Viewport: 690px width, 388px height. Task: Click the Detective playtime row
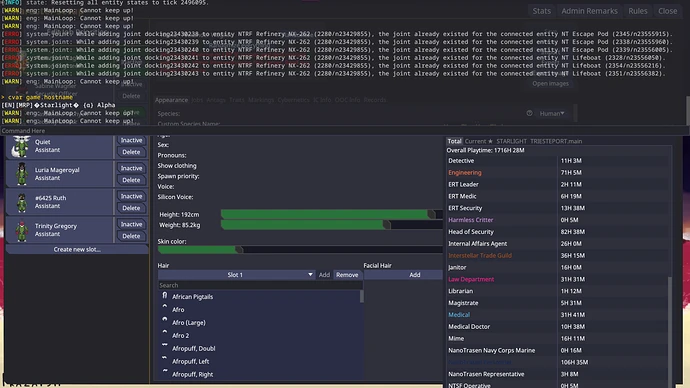pyautogui.click(x=557, y=161)
